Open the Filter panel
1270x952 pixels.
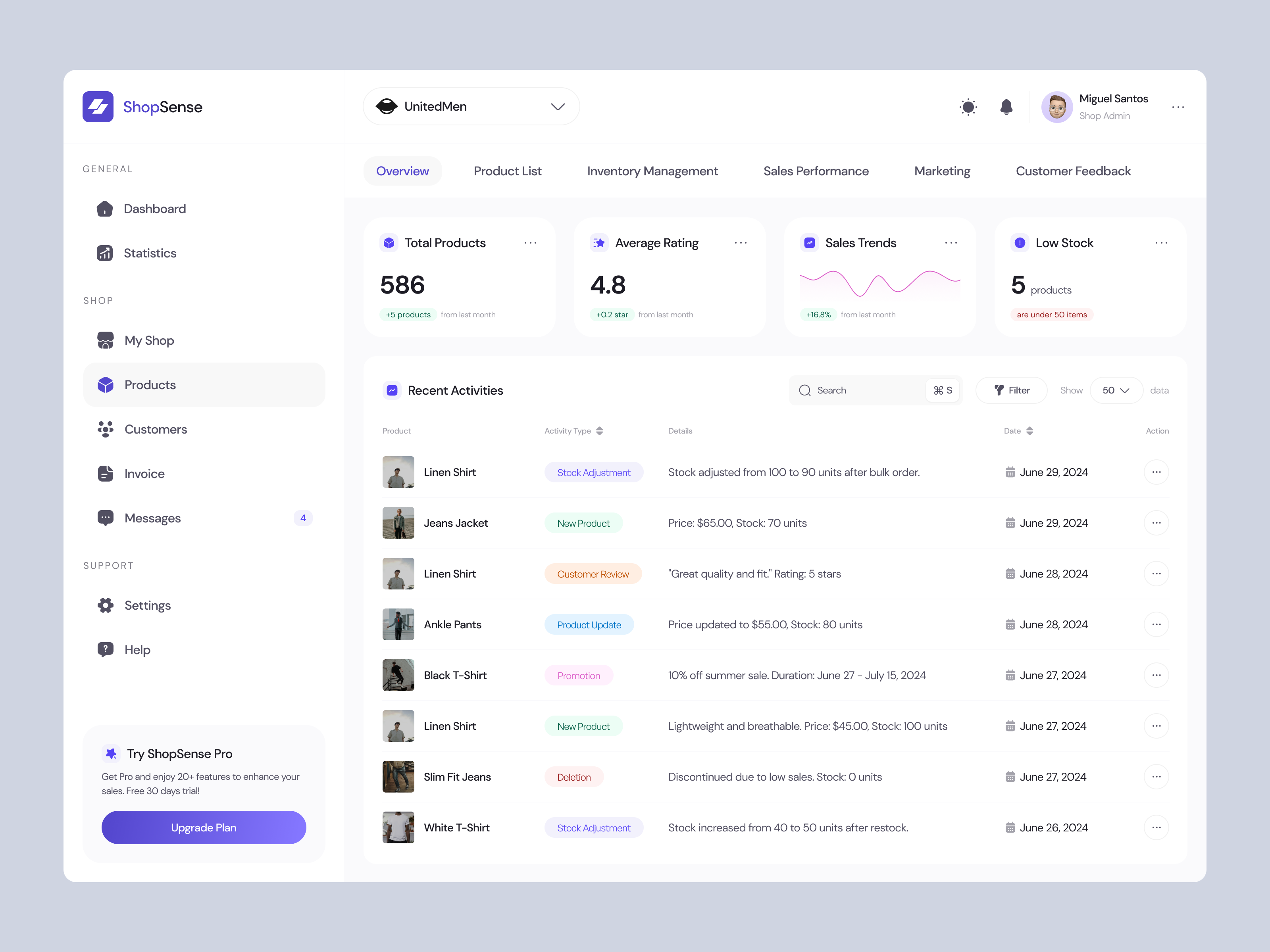coord(1011,390)
